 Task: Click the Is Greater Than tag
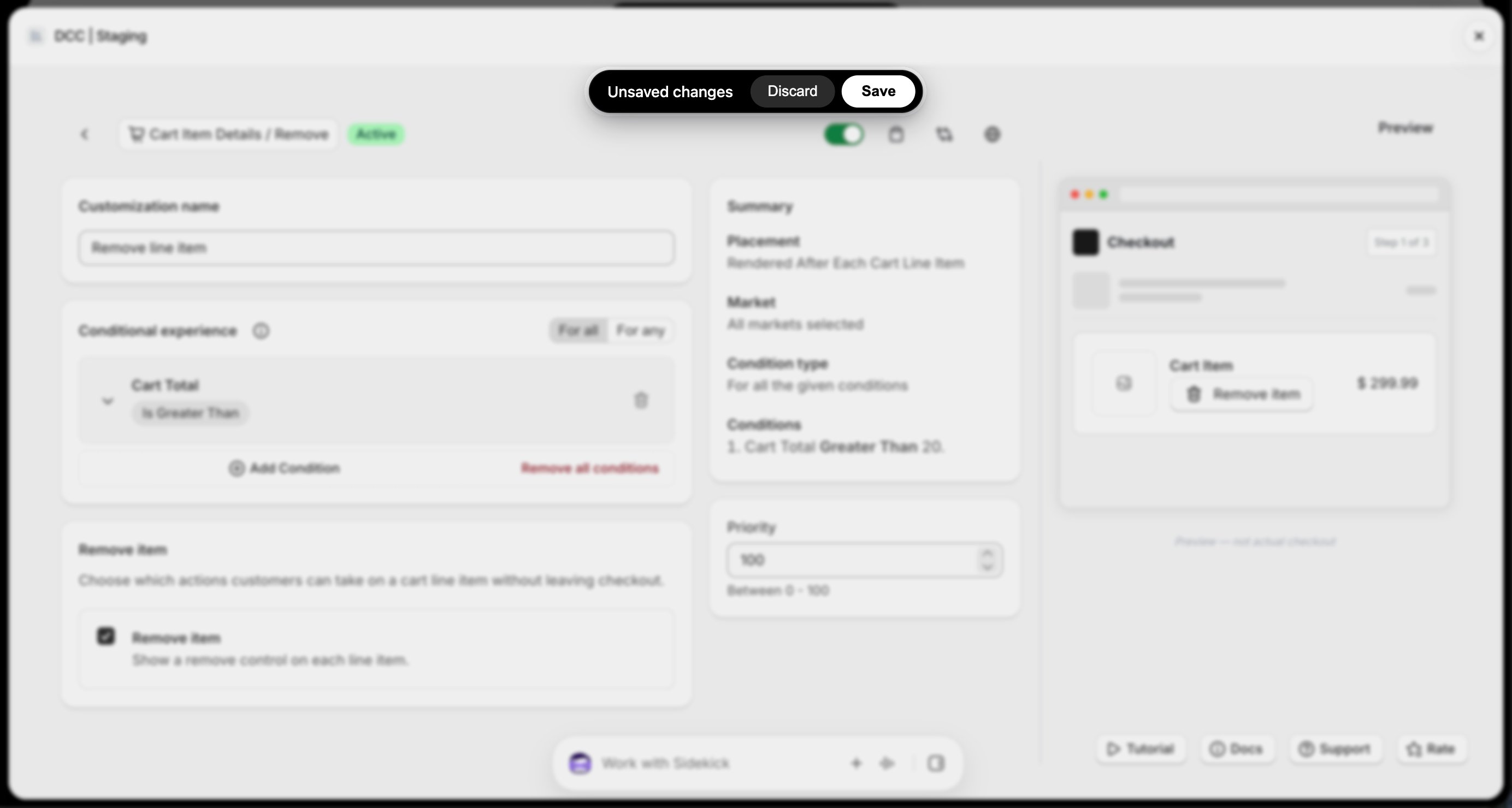(190, 413)
